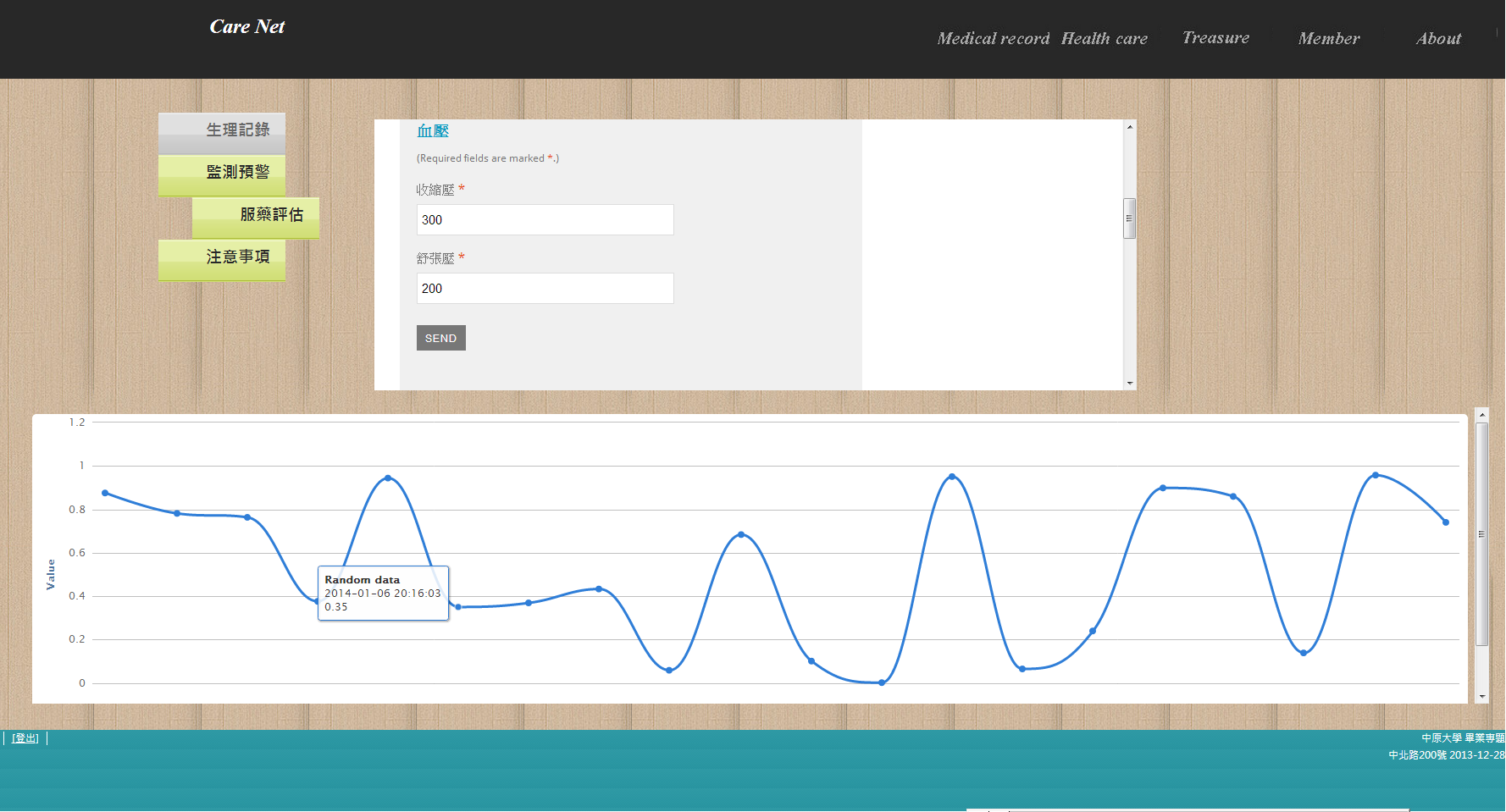Viewport: 1506px width, 812px height.
Task: Click the Care Net logo
Action: (246, 27)
